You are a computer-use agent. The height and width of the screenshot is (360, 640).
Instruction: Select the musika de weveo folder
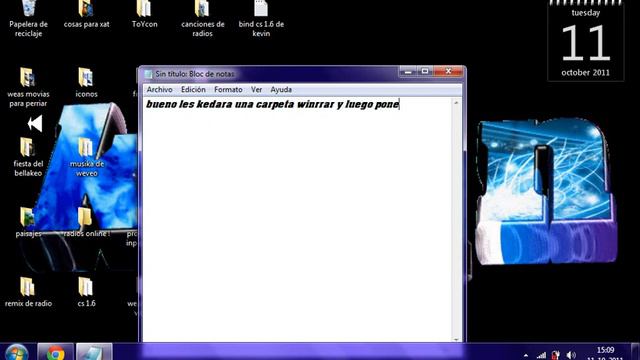[x=87, y=157]
